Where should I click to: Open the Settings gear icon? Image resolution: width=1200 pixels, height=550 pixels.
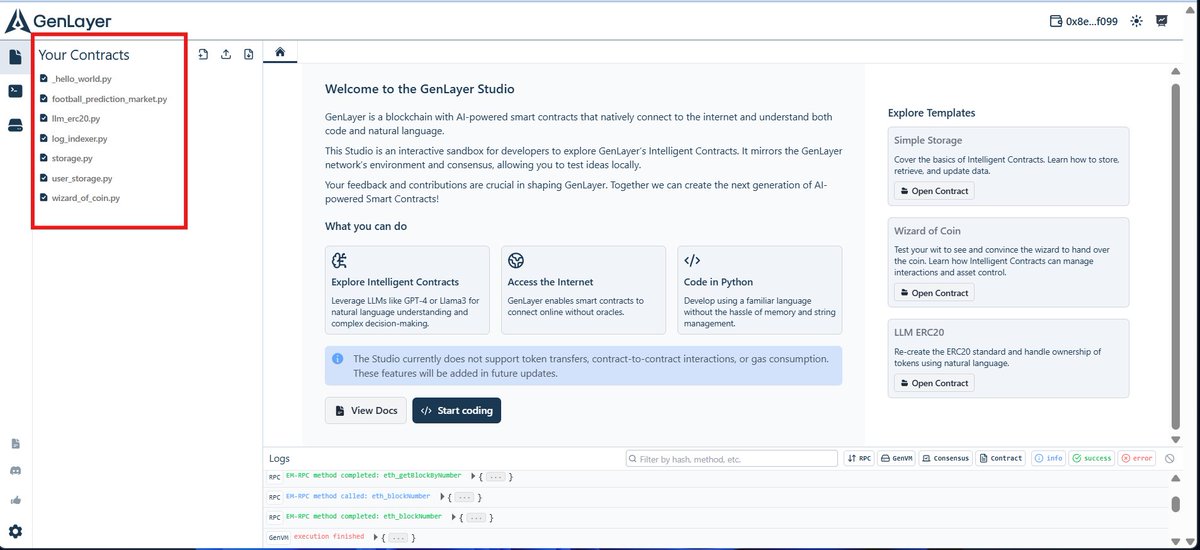point(15,531)
